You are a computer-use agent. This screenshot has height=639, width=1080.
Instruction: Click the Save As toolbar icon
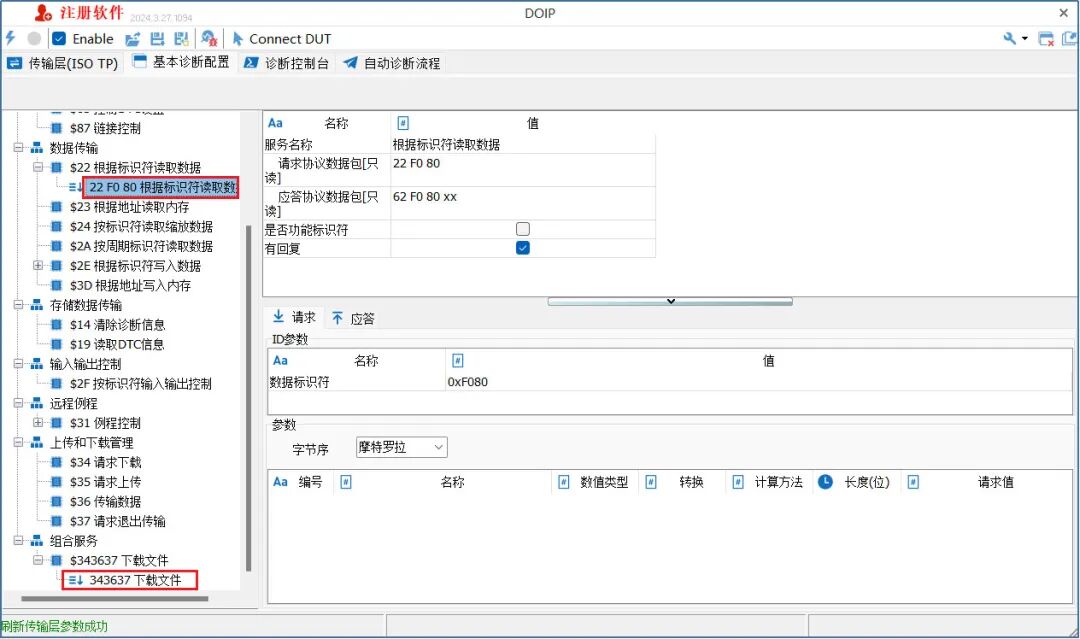pos(182,38)
